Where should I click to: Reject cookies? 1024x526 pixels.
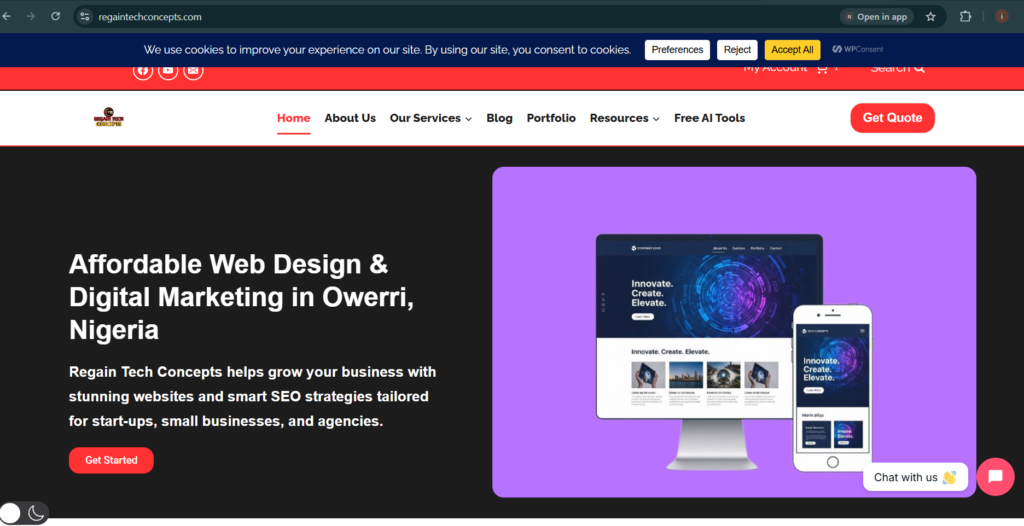(737, 50)
